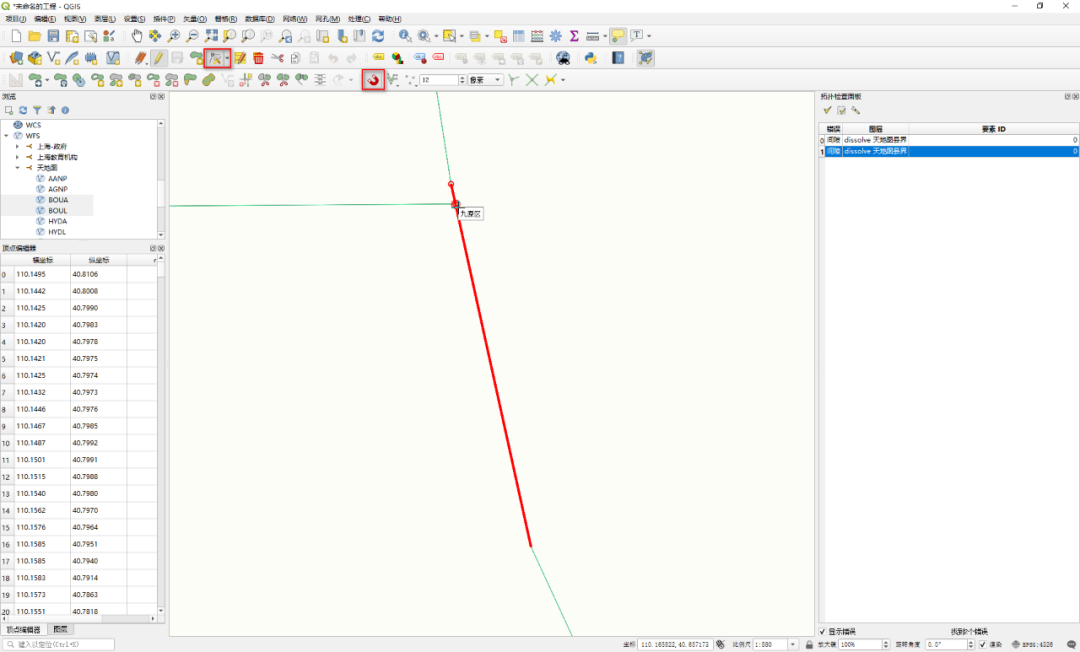Refresh the browser panel
1080x652 pixels.
pyautogui.click(x=23, y=110)
